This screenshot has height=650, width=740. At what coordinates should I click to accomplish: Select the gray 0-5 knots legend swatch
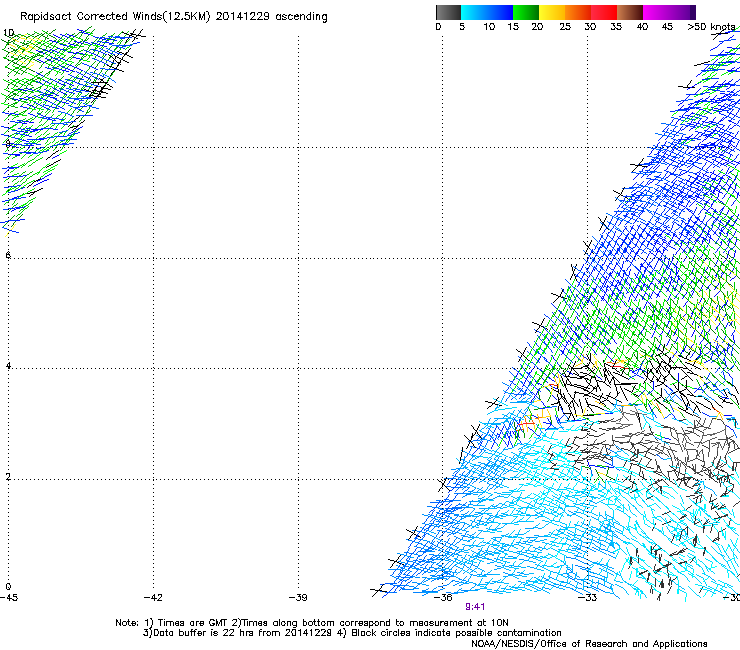pyautogui.click(x=448, y=12)
